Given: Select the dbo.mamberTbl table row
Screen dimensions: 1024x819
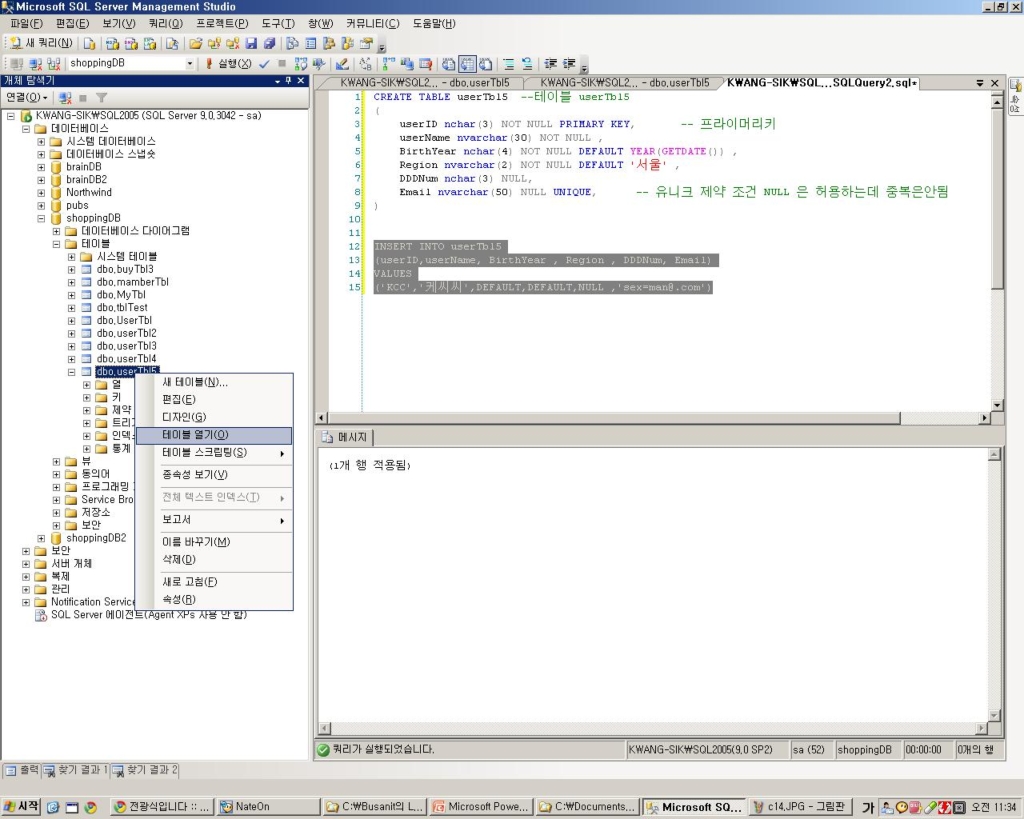Looking at the screenshot, I should tap(133, 282).
